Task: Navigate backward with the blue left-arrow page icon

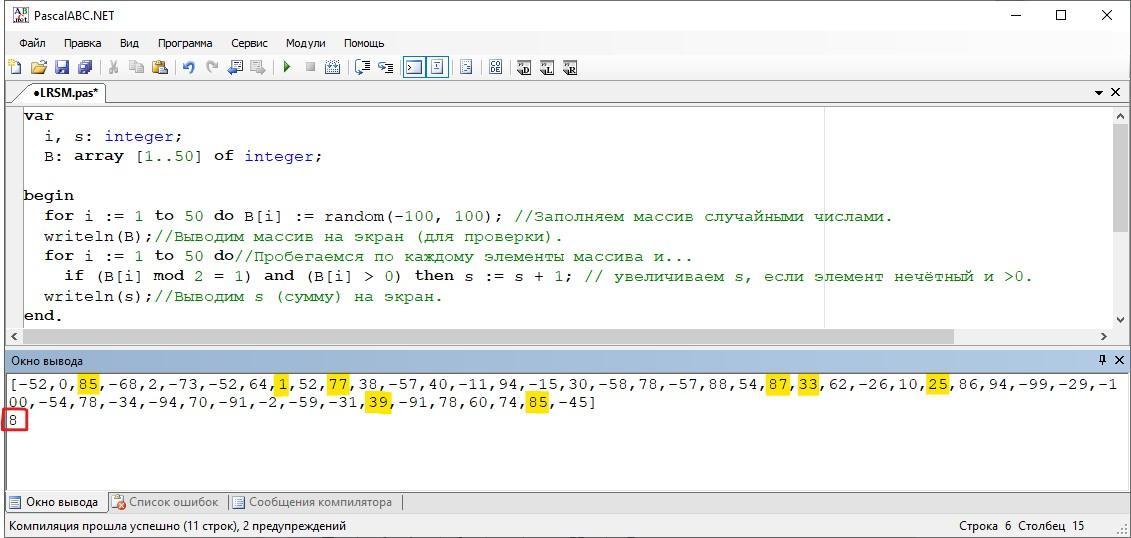Action: coord(234,67)
